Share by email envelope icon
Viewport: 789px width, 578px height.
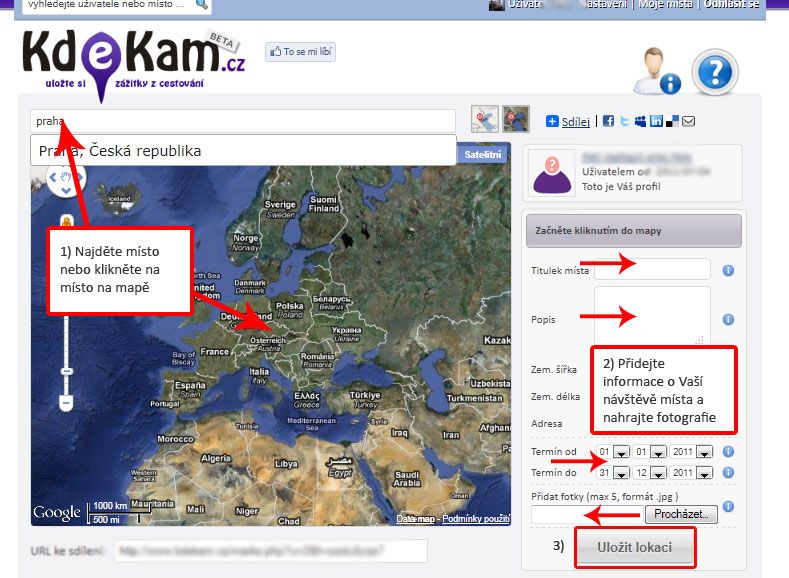pyautogui.click(x=688, y=121)
